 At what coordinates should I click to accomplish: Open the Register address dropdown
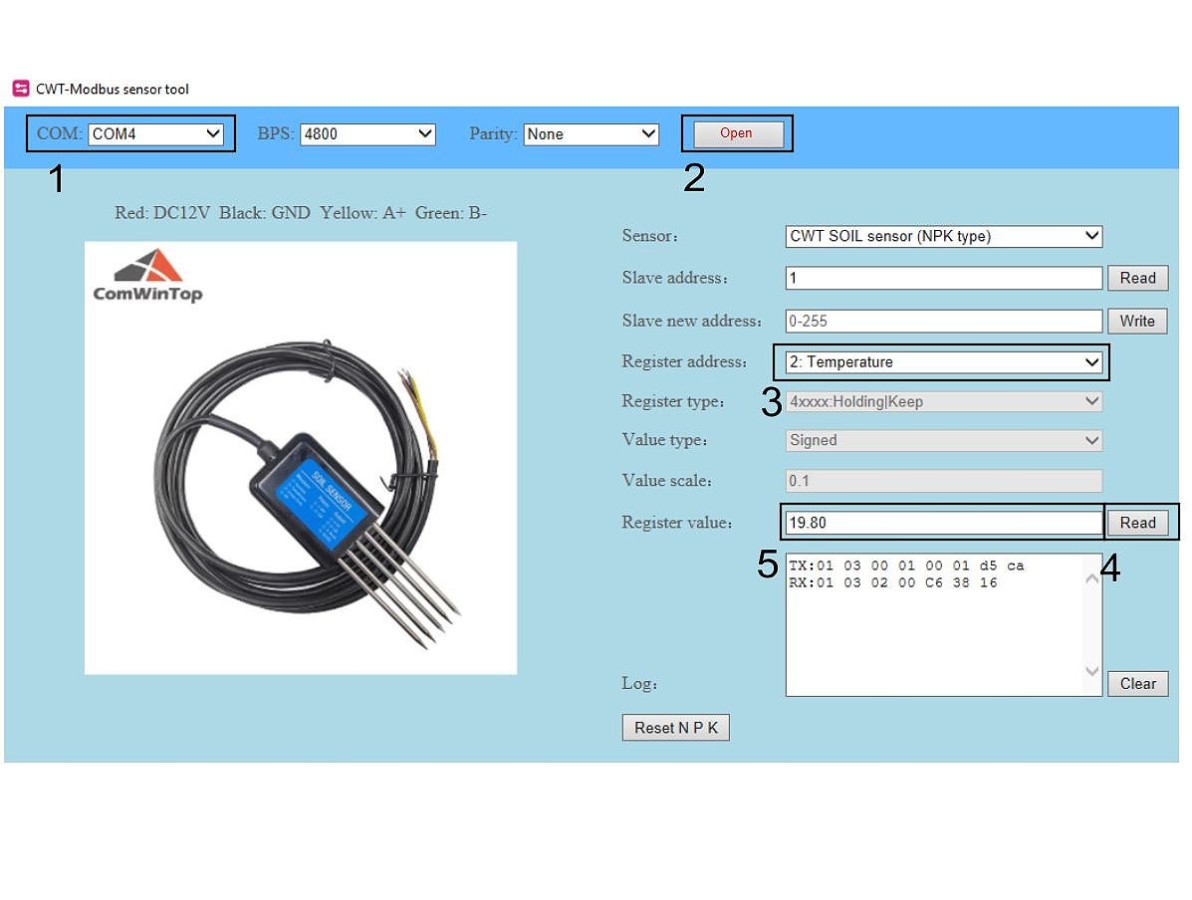click(943, 362)
